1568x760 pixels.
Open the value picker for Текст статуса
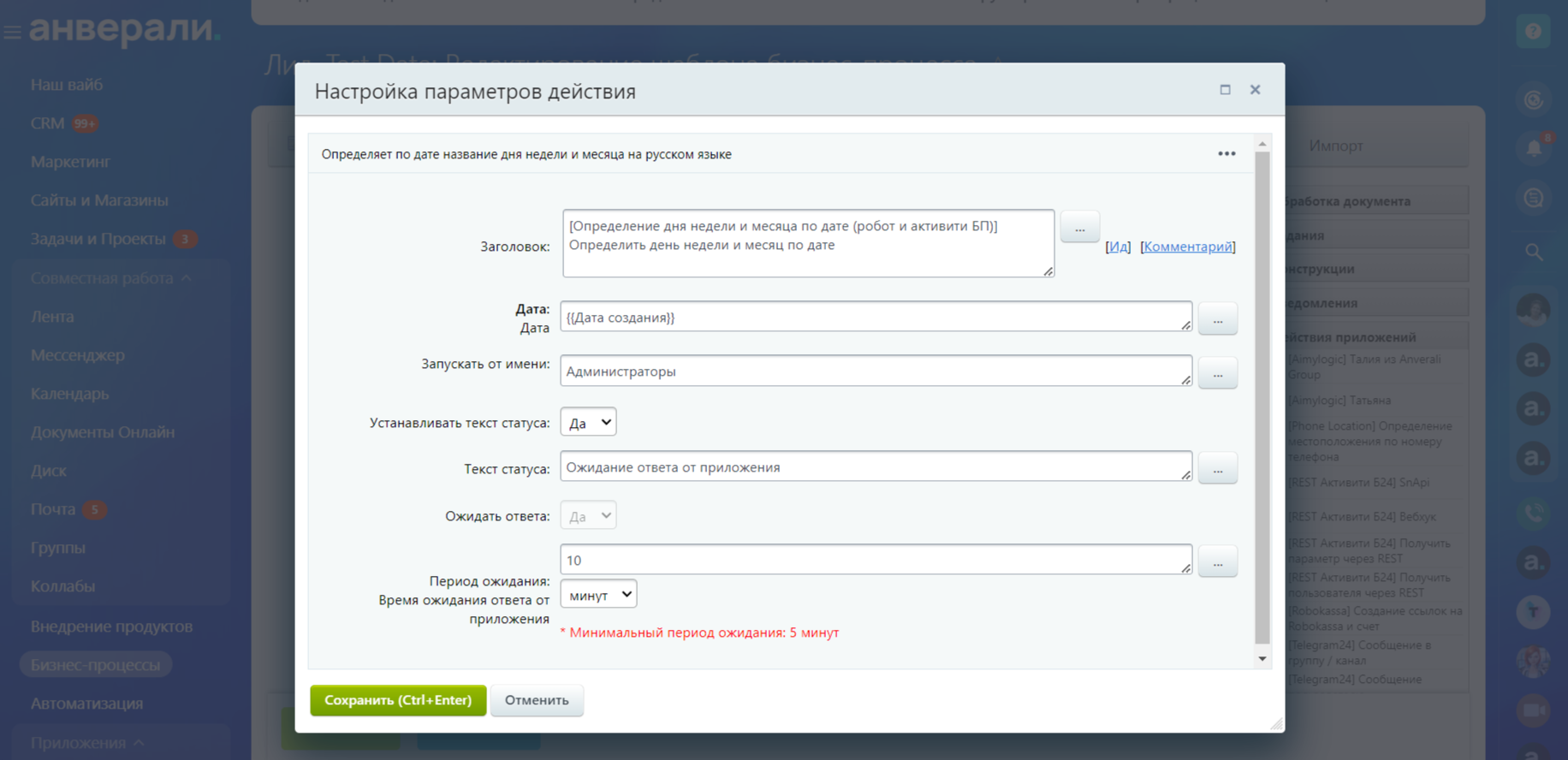[x=1217, y=469]
